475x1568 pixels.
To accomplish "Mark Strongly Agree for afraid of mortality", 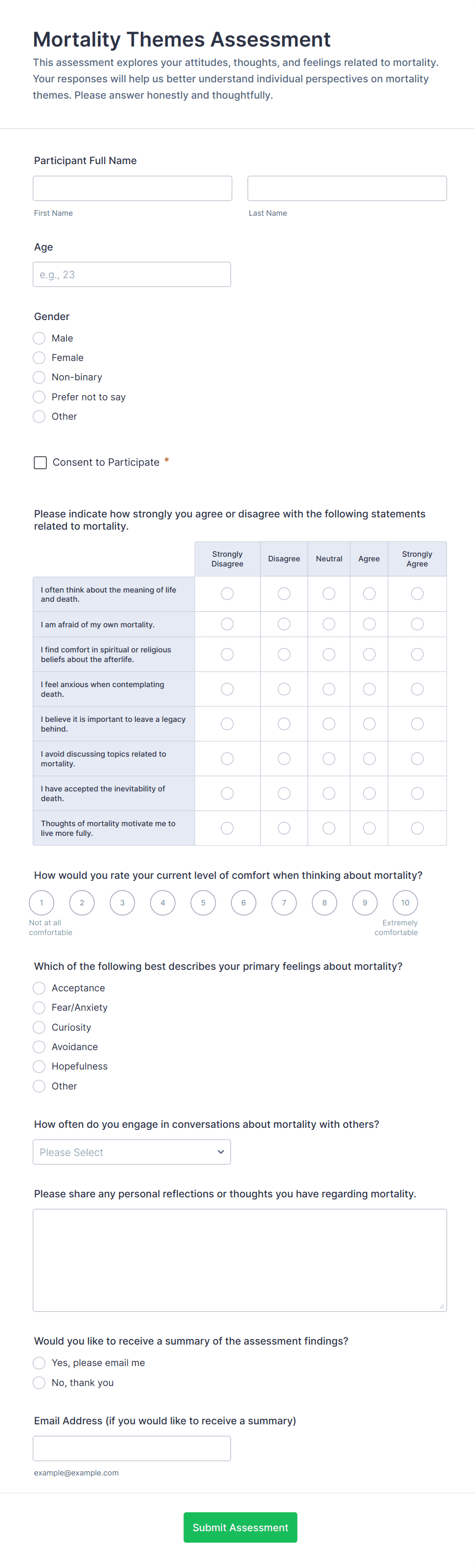I will coord(417,624).
